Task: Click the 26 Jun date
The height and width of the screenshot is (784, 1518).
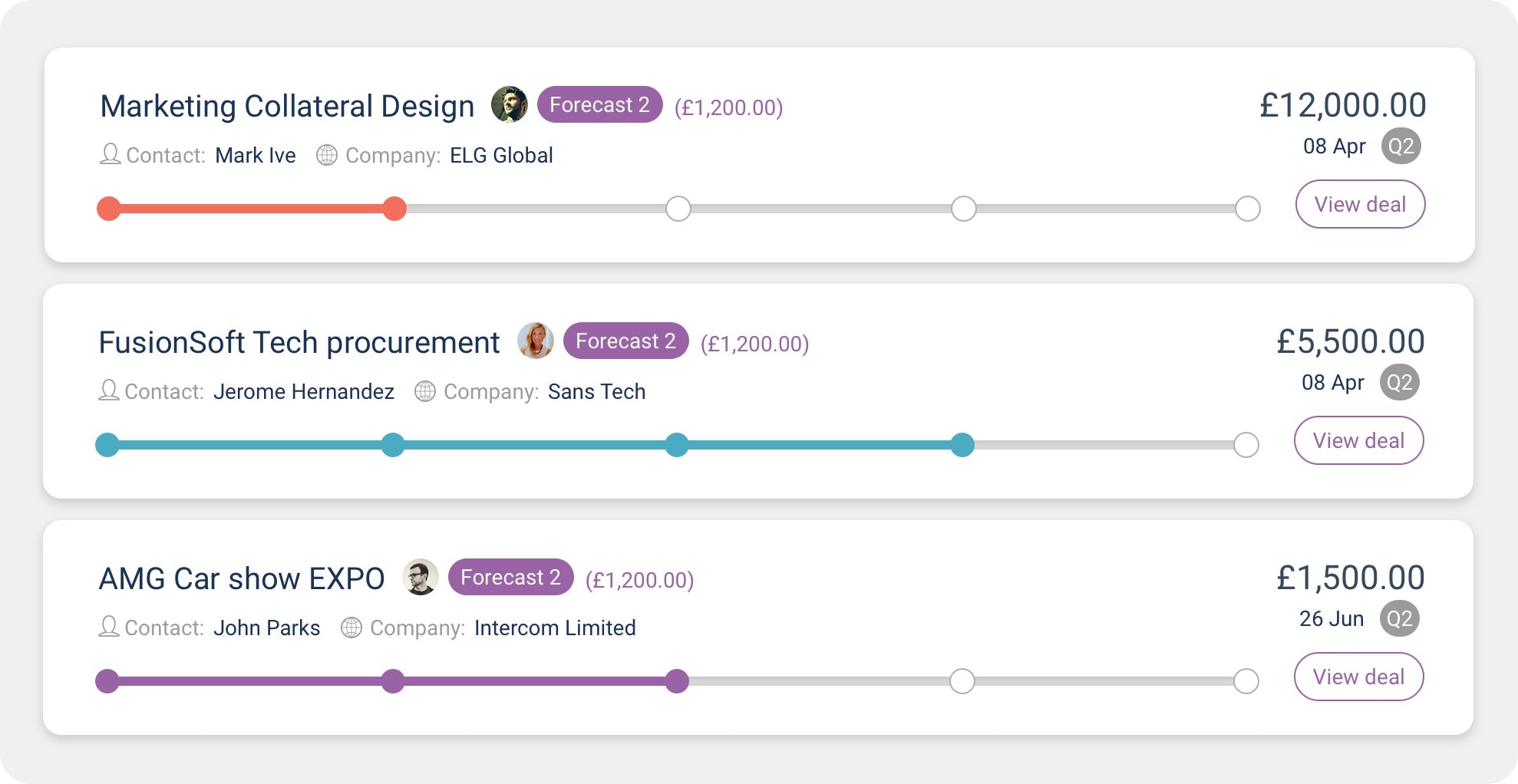Action: (x=1332, y=618)
